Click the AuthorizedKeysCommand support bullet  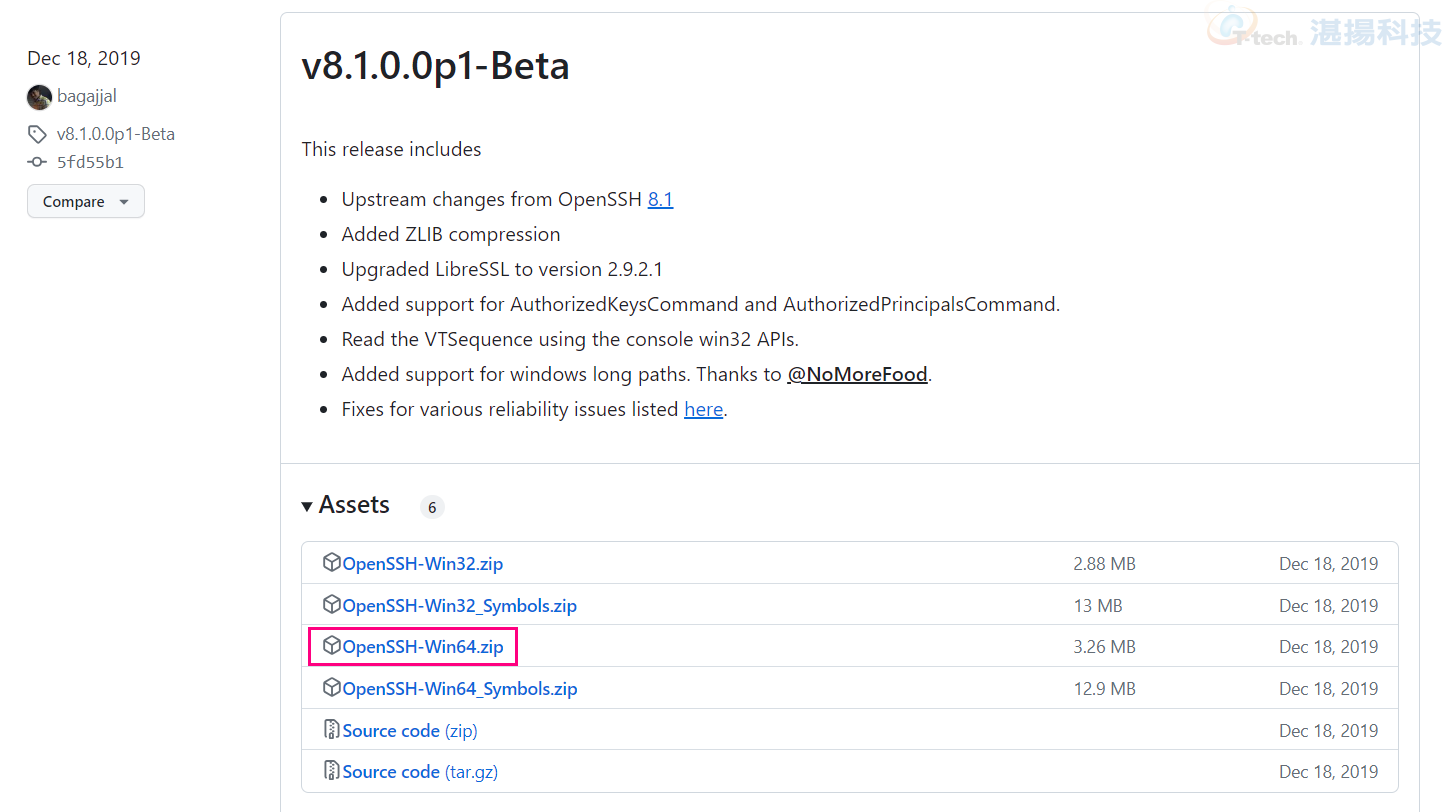701,304
